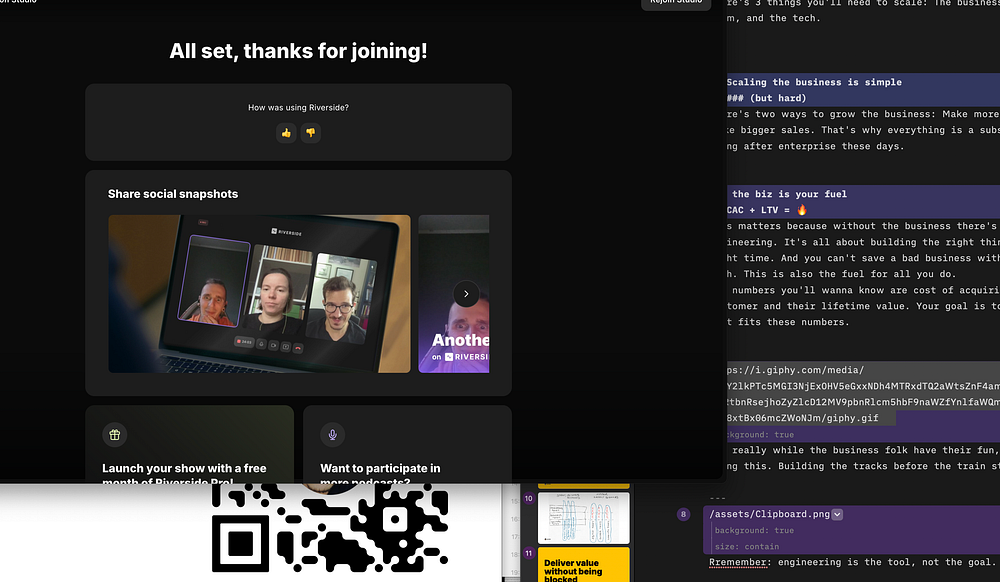
Task: Open the purple 'Another' social snapshot
Action: pos(454,294)
